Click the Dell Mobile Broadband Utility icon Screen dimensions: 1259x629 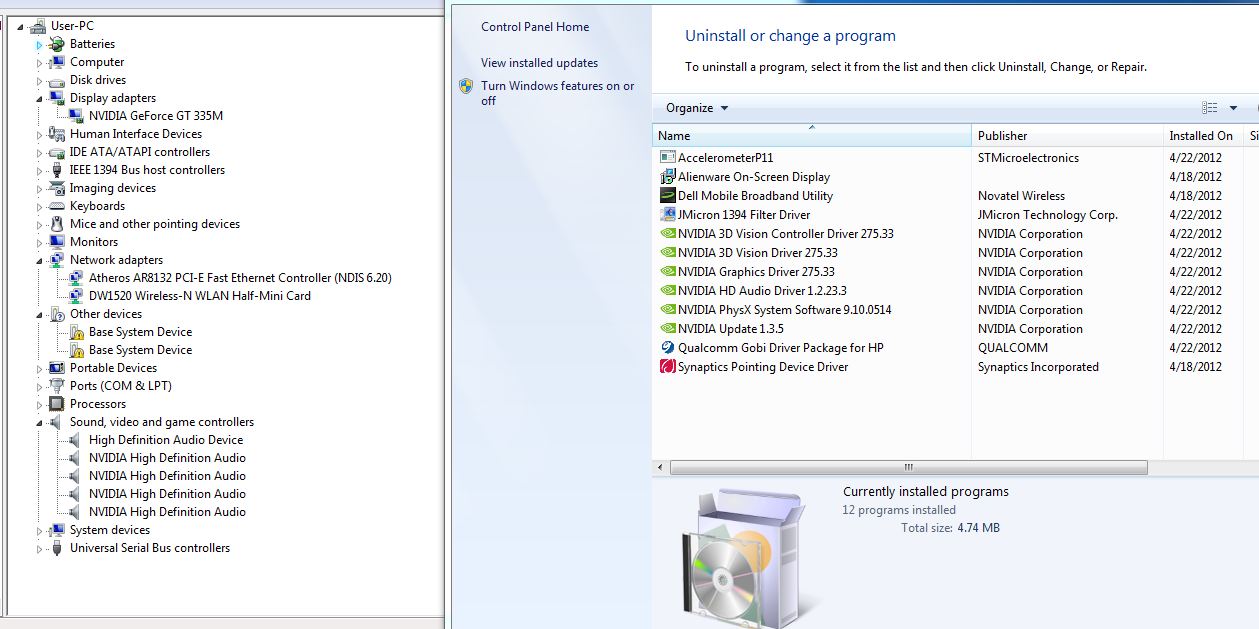tap(668, 196)
